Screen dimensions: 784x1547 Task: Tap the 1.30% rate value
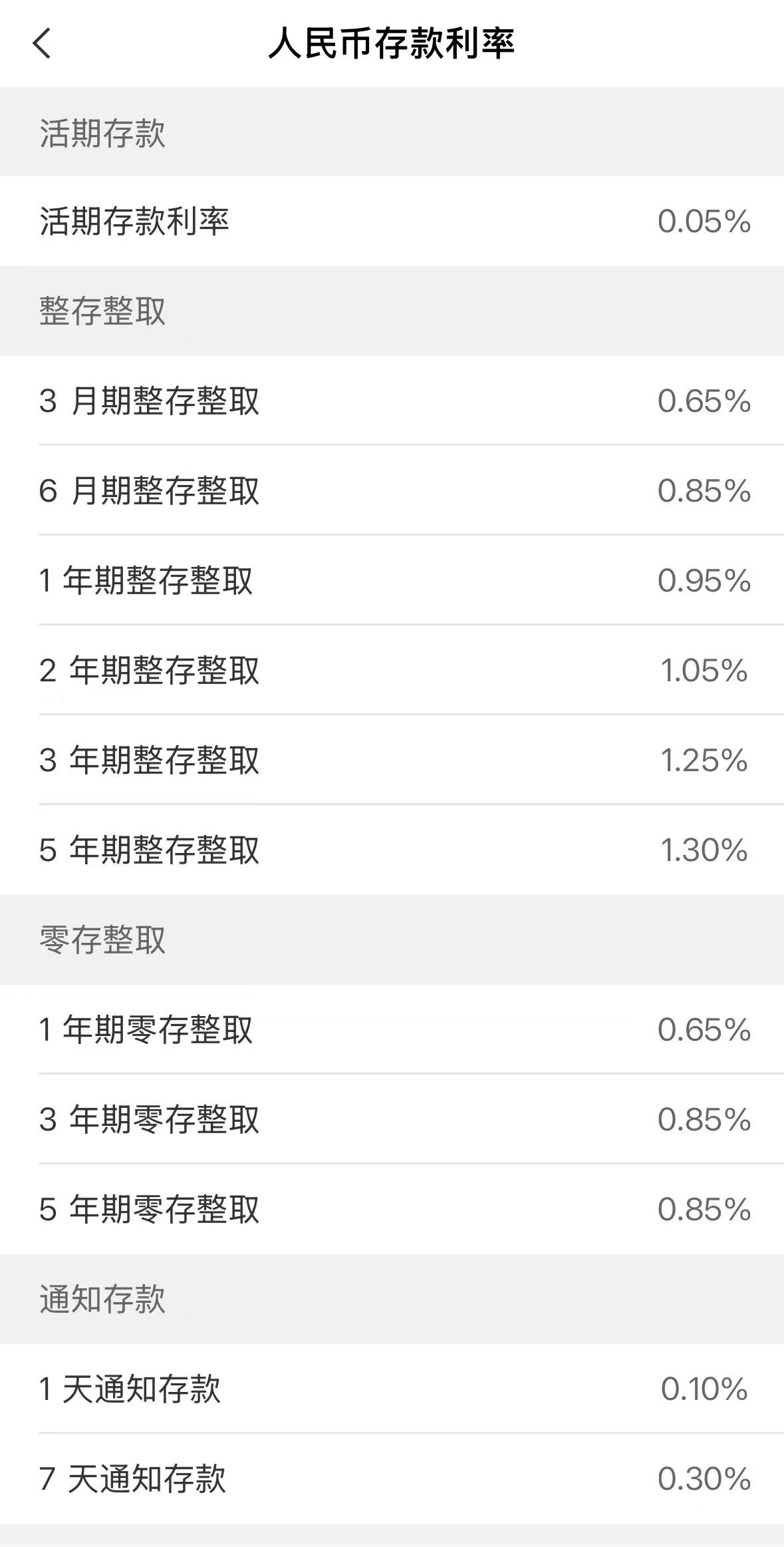tap(704, 850)
